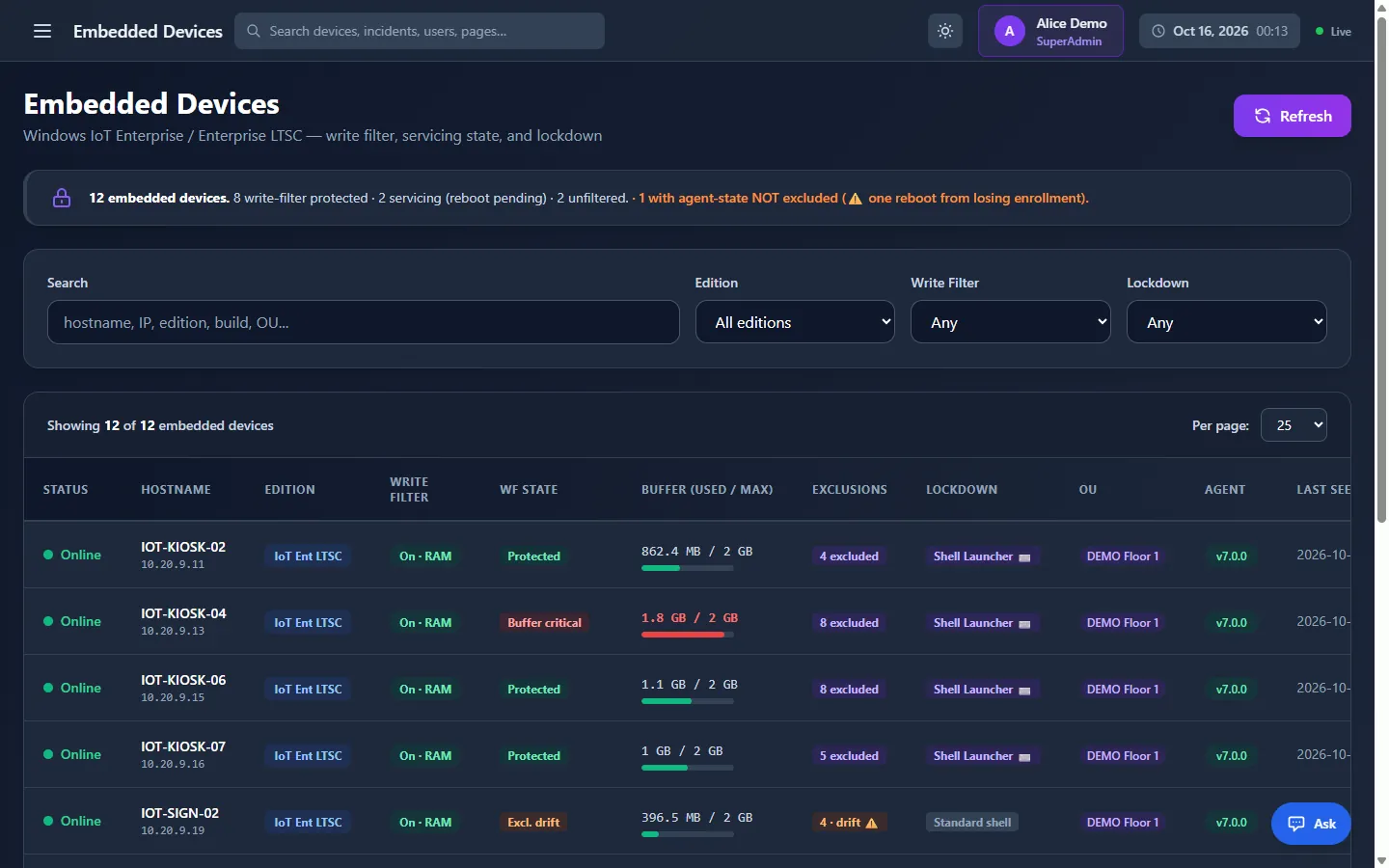
Task: Click the 4 excluded badge for IOT-KIOSK-02
Action: pyautogui.click(x=849, y=556)
